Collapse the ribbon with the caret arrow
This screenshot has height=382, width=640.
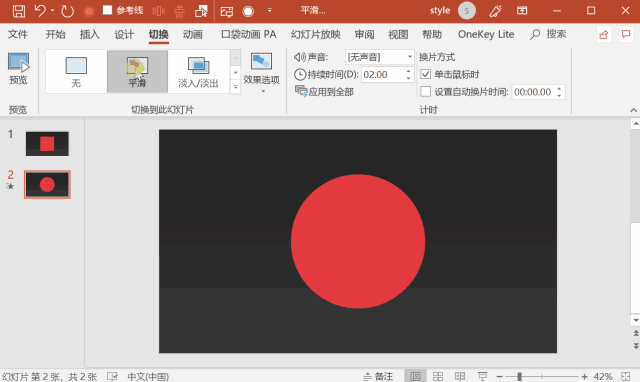(x=633, y=110)
